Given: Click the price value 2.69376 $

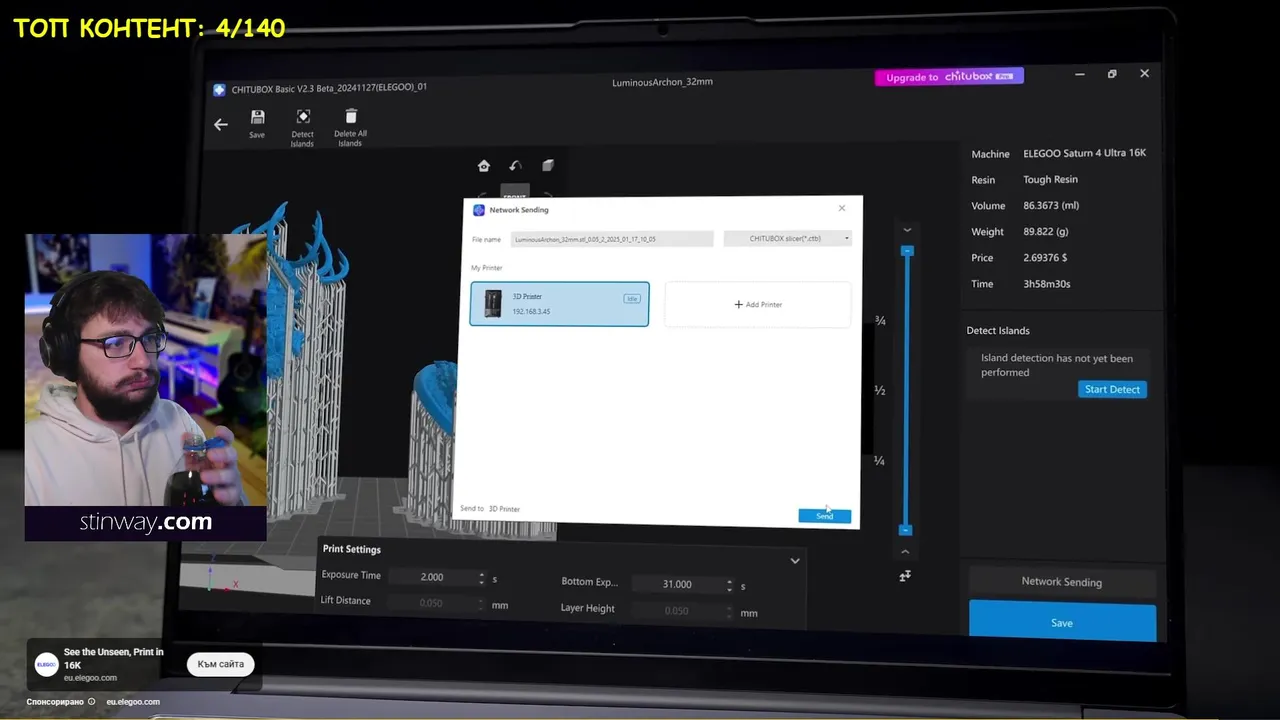Looking at the screenshot, I should click(x=1045, y=257).
